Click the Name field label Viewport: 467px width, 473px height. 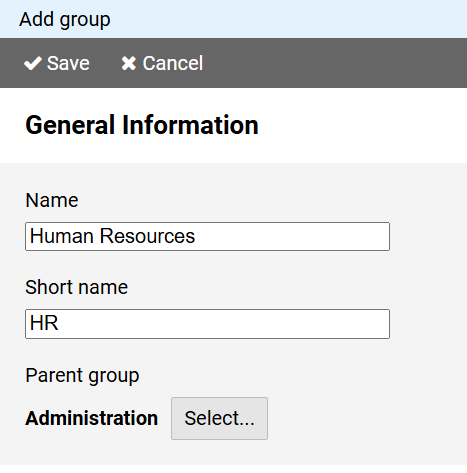tap(52, 200)
